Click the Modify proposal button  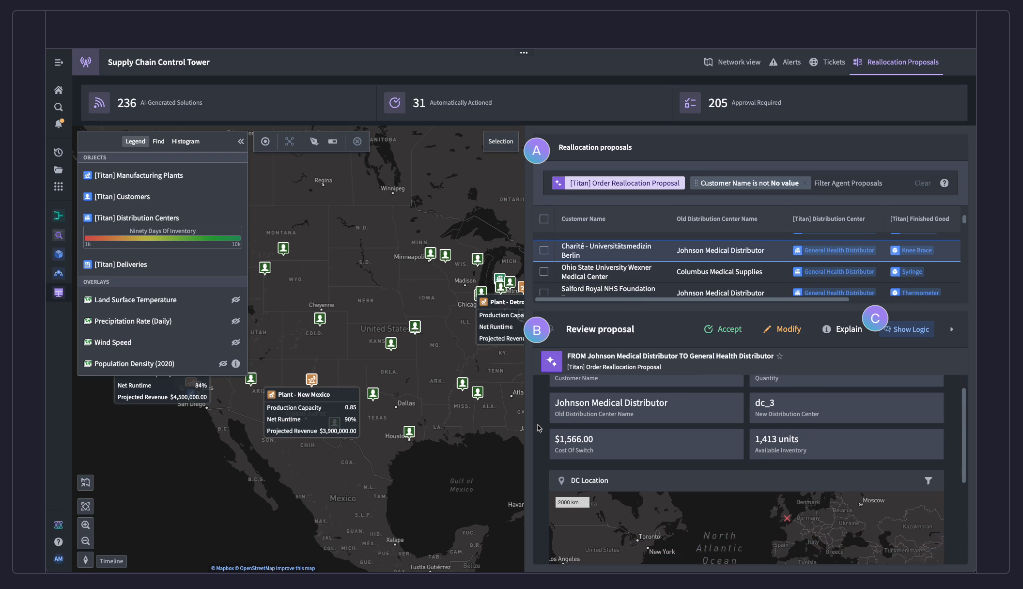tap(782, 329)
